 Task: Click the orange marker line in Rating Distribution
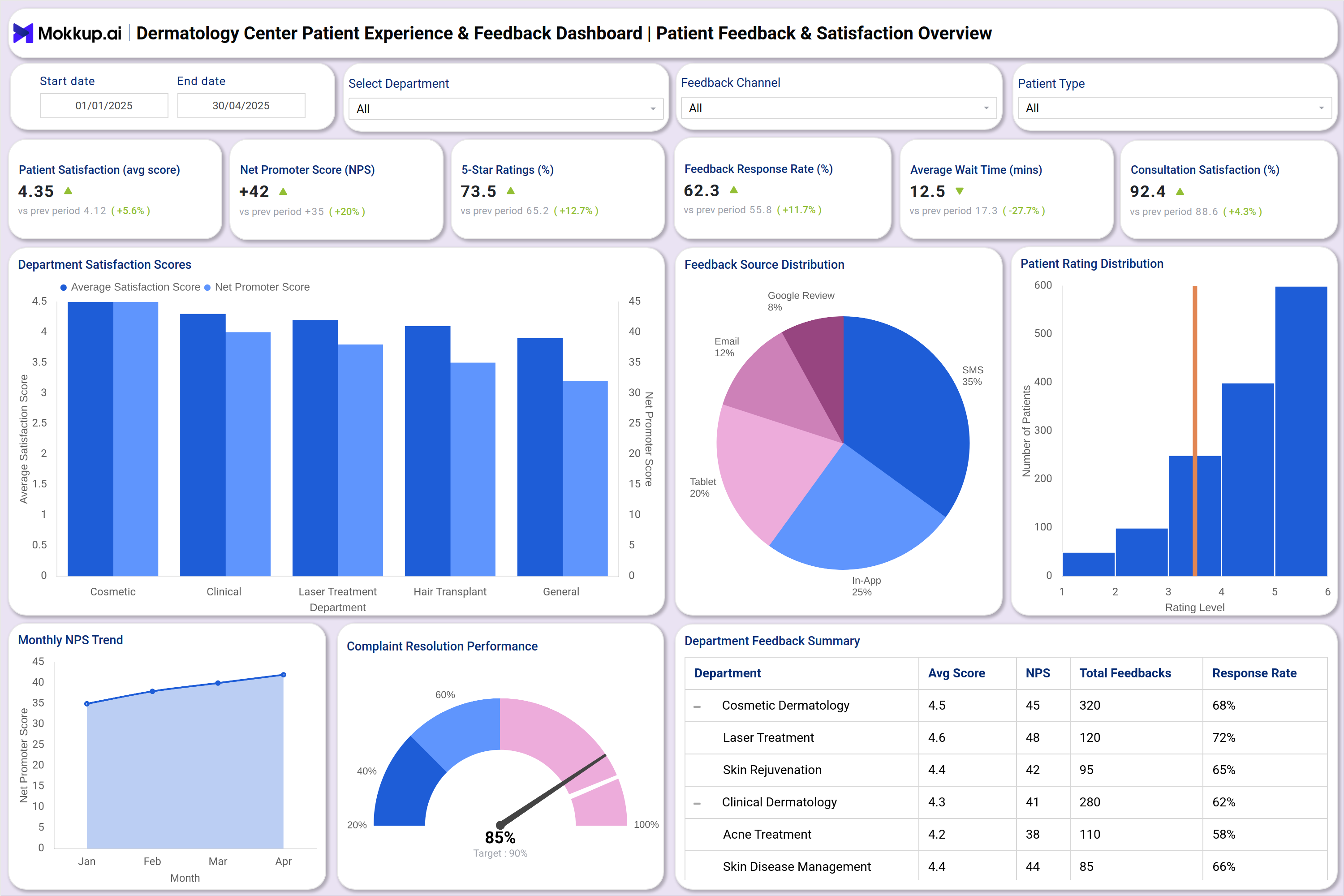tap(1195, 431)
